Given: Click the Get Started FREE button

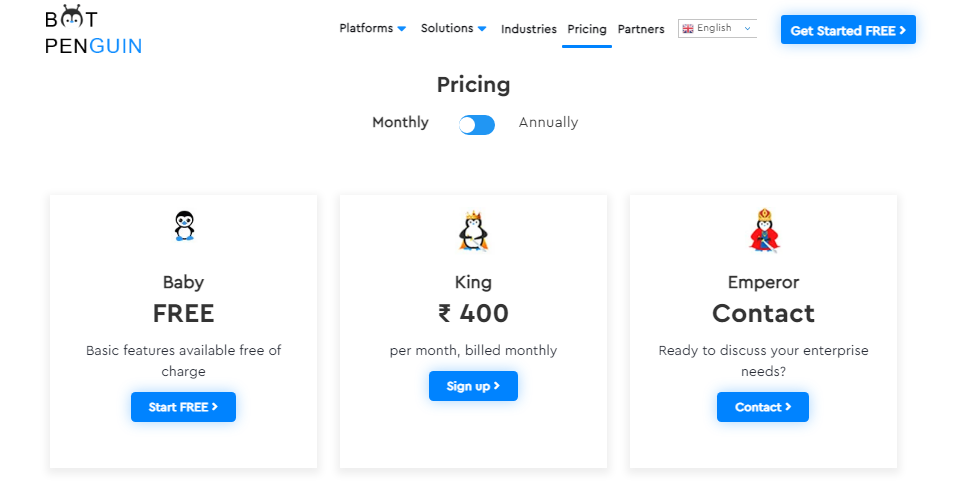Looking at the screenshot, I should (x=848, y=30).
